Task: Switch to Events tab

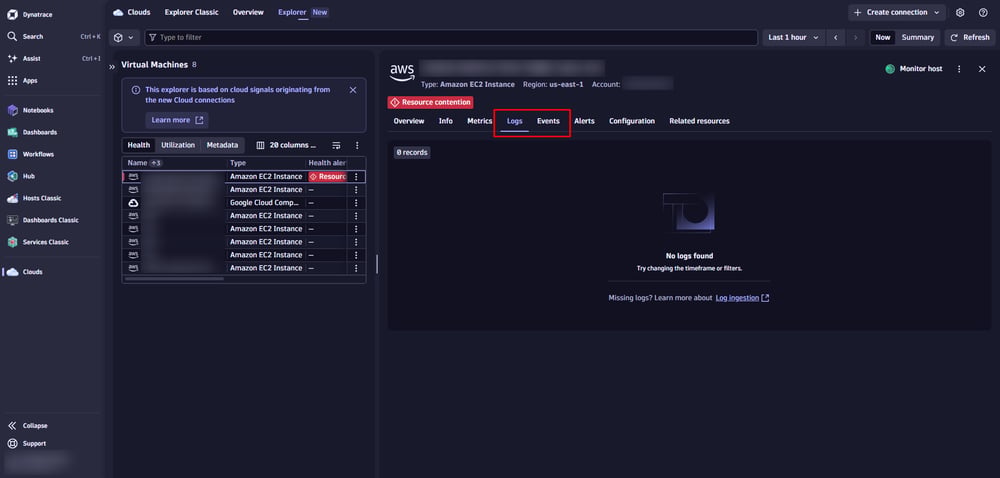Action: (x=548, y=121)
